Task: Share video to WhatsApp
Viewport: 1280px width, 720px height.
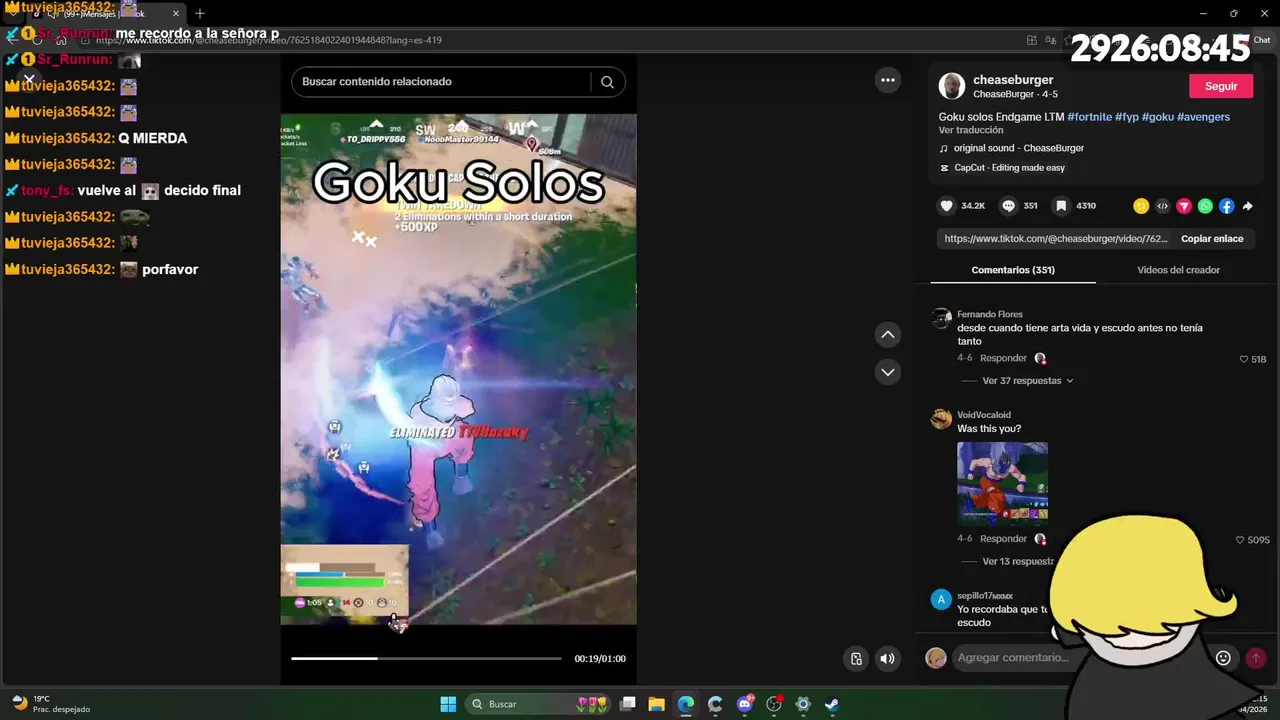Action: (x=1205, y=206)
